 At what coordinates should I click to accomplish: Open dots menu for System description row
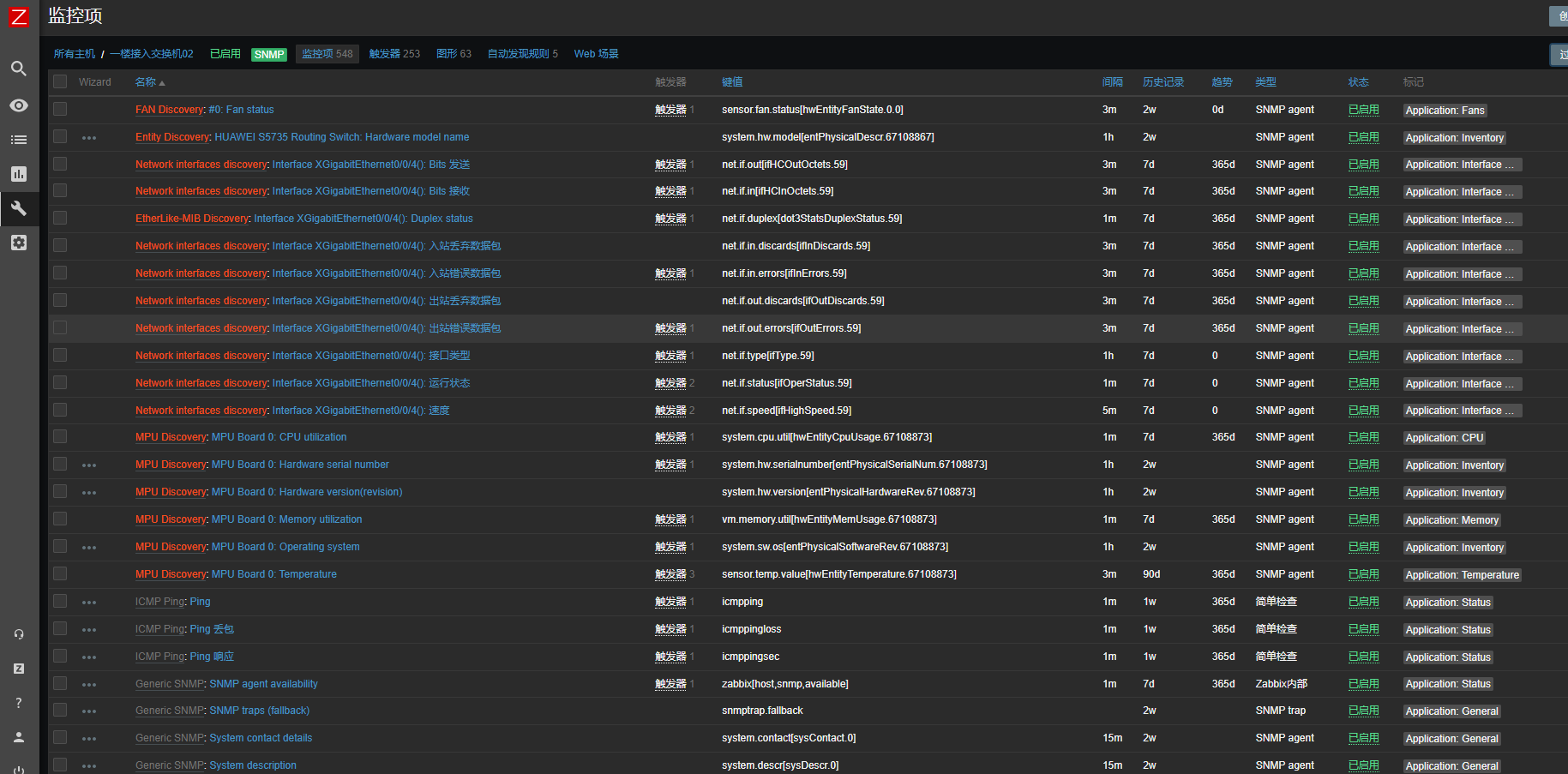click(x=89, y=766)
